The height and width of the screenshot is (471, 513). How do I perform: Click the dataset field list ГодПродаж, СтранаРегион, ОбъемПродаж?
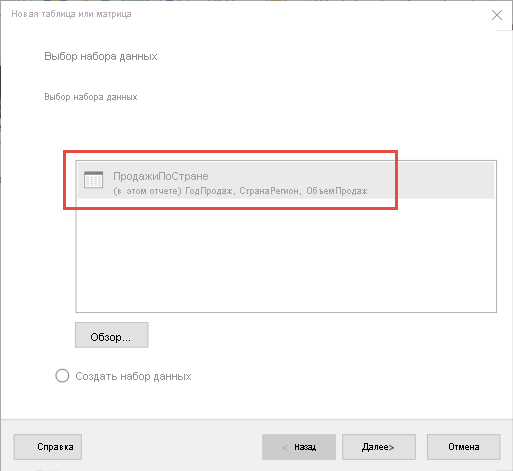tap(276, 191)
